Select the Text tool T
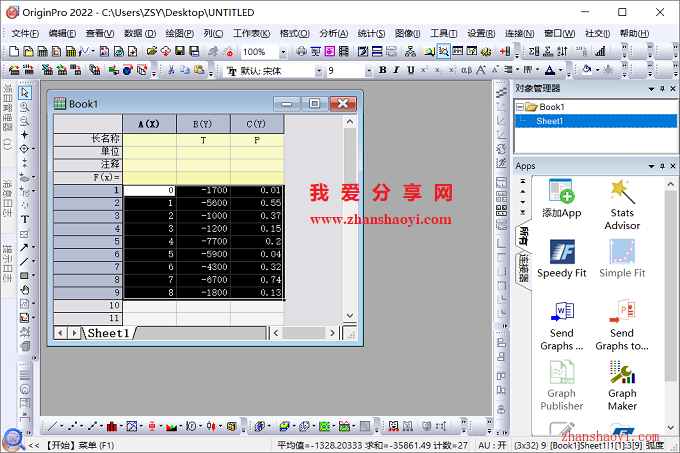The image size is (680, 453). pyautogui.click(x=25, y=219)
